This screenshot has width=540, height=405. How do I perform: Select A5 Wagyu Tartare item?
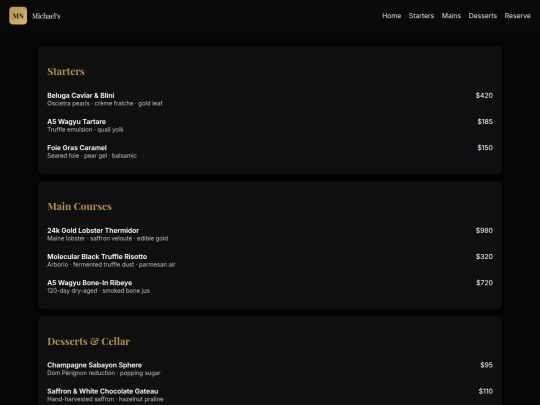[x=76, y=122]
